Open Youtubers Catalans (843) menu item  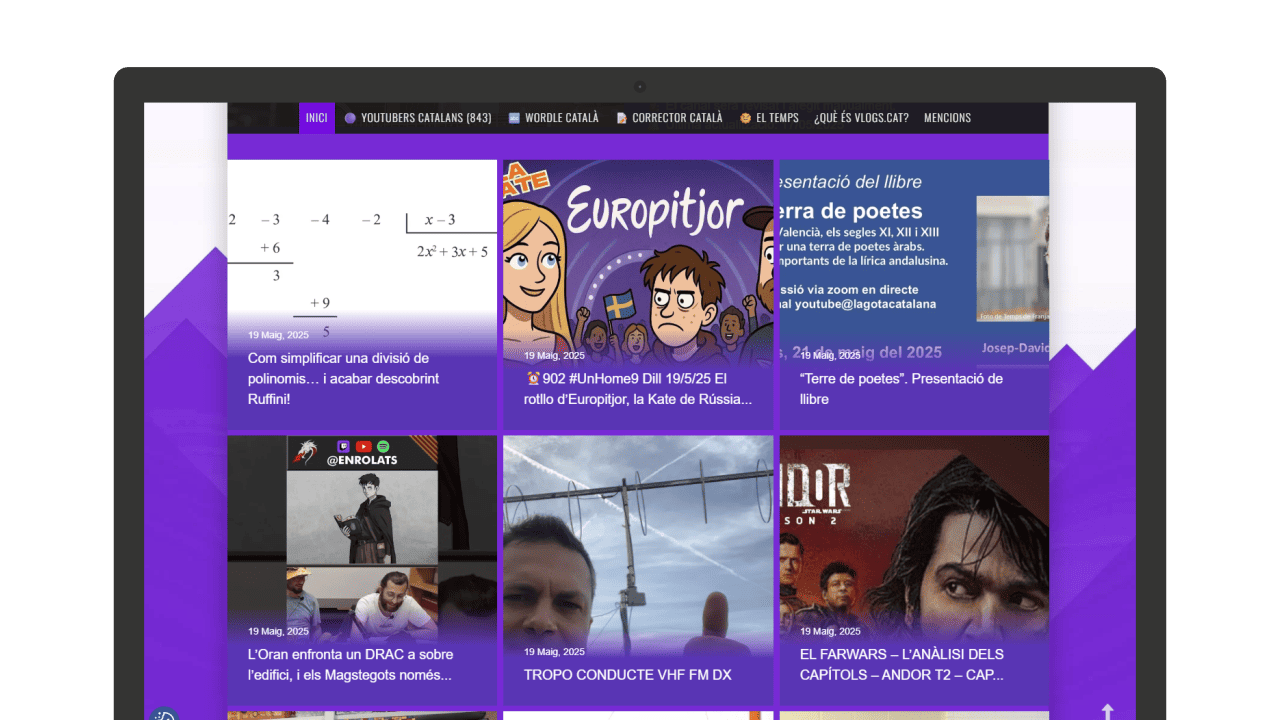click(x=417, y=118)
